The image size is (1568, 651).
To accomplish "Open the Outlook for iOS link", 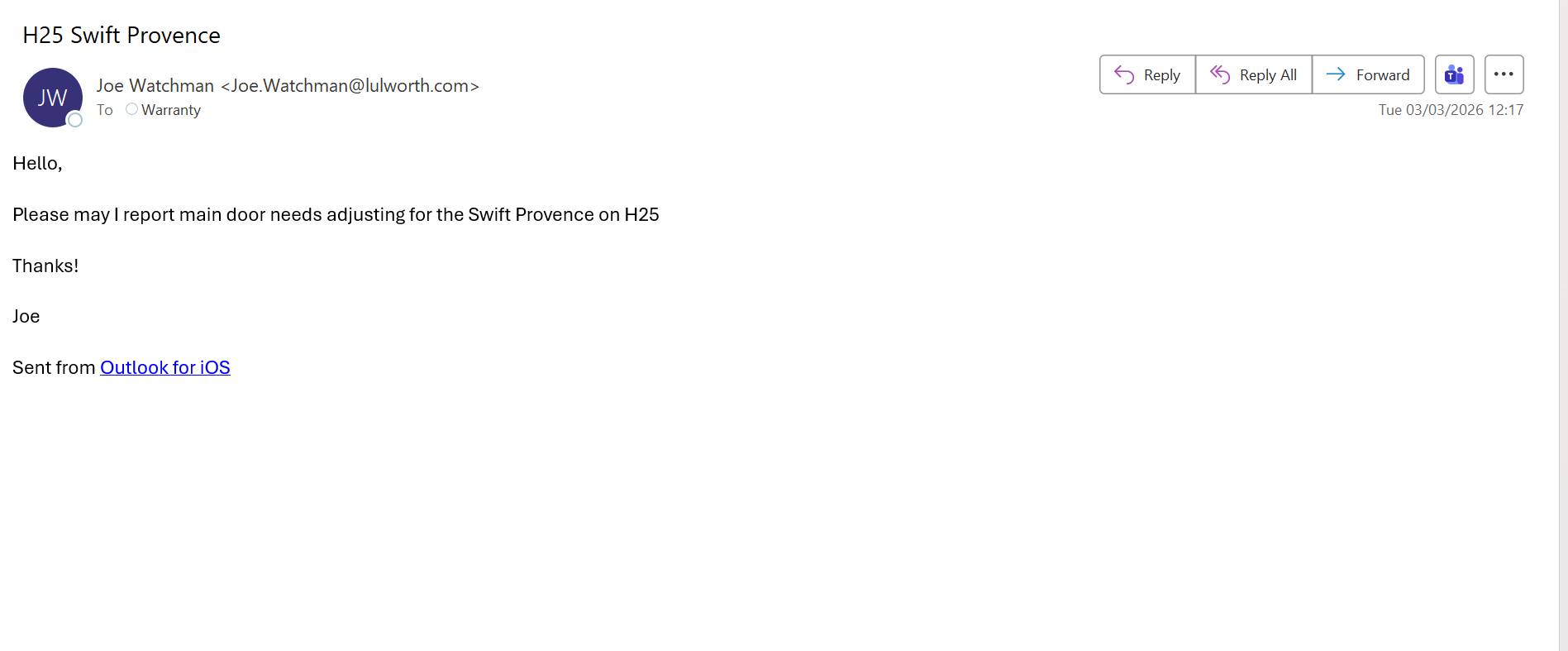I will (165, 367).
